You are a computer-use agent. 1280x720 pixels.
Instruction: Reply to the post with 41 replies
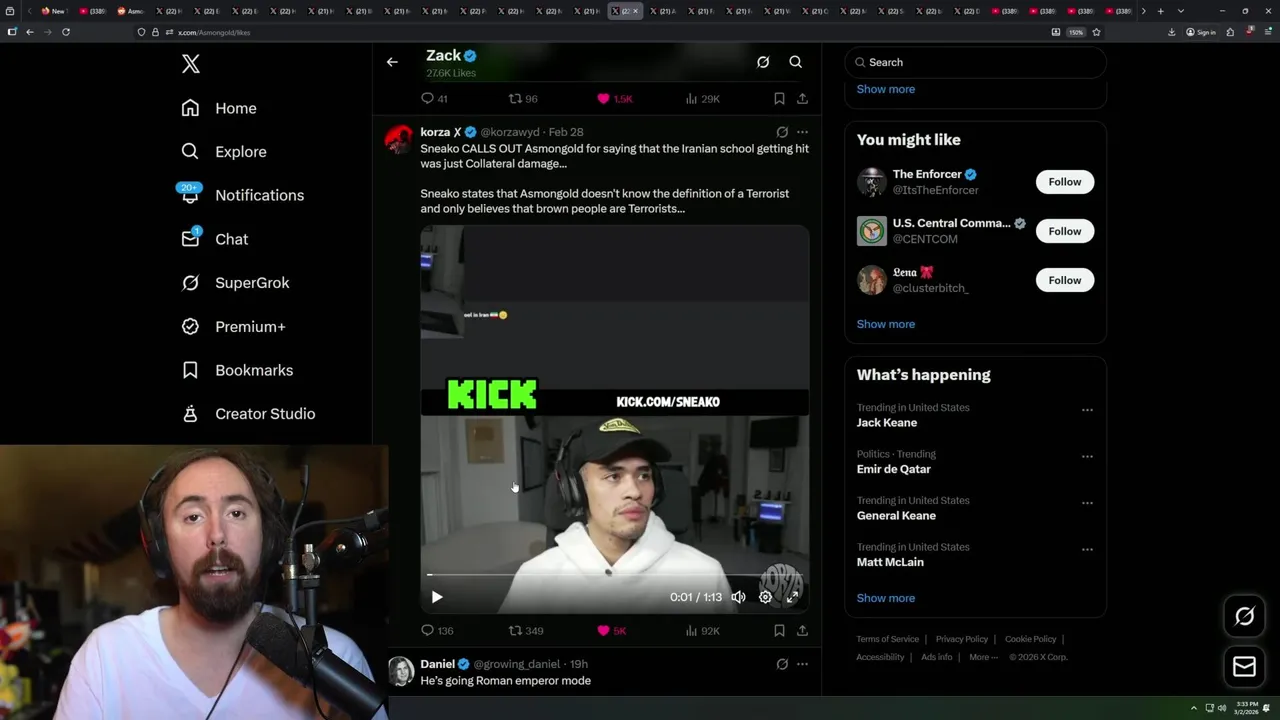(x=434, y=99)
